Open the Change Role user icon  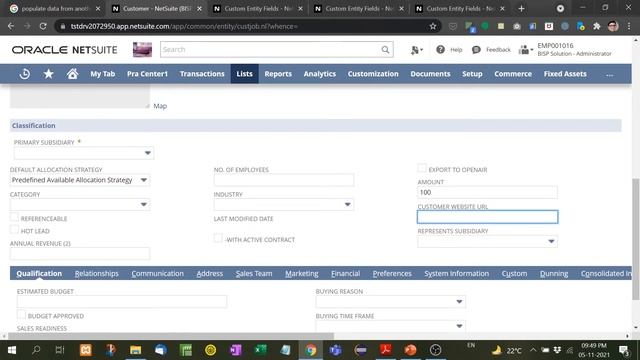pyautogui.click(x=525, y=50)
